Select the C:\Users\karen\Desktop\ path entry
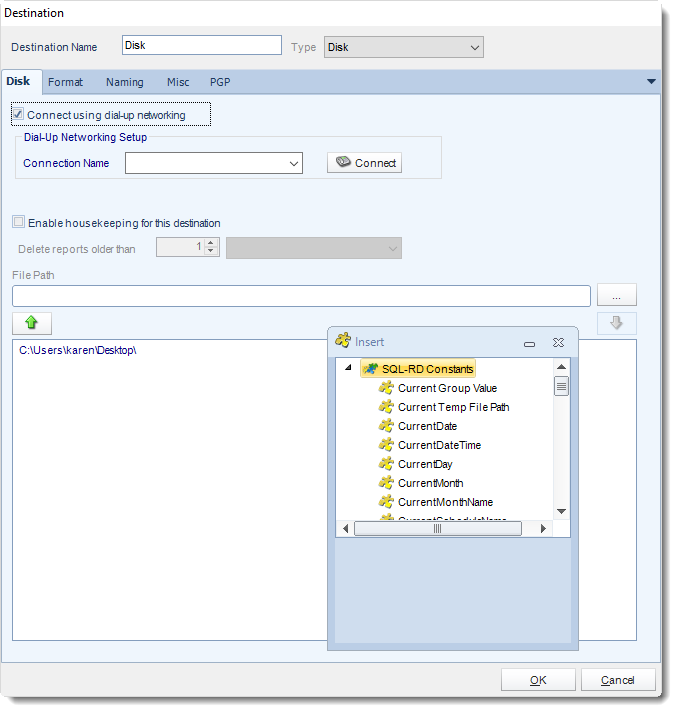 tap(78, 350)
